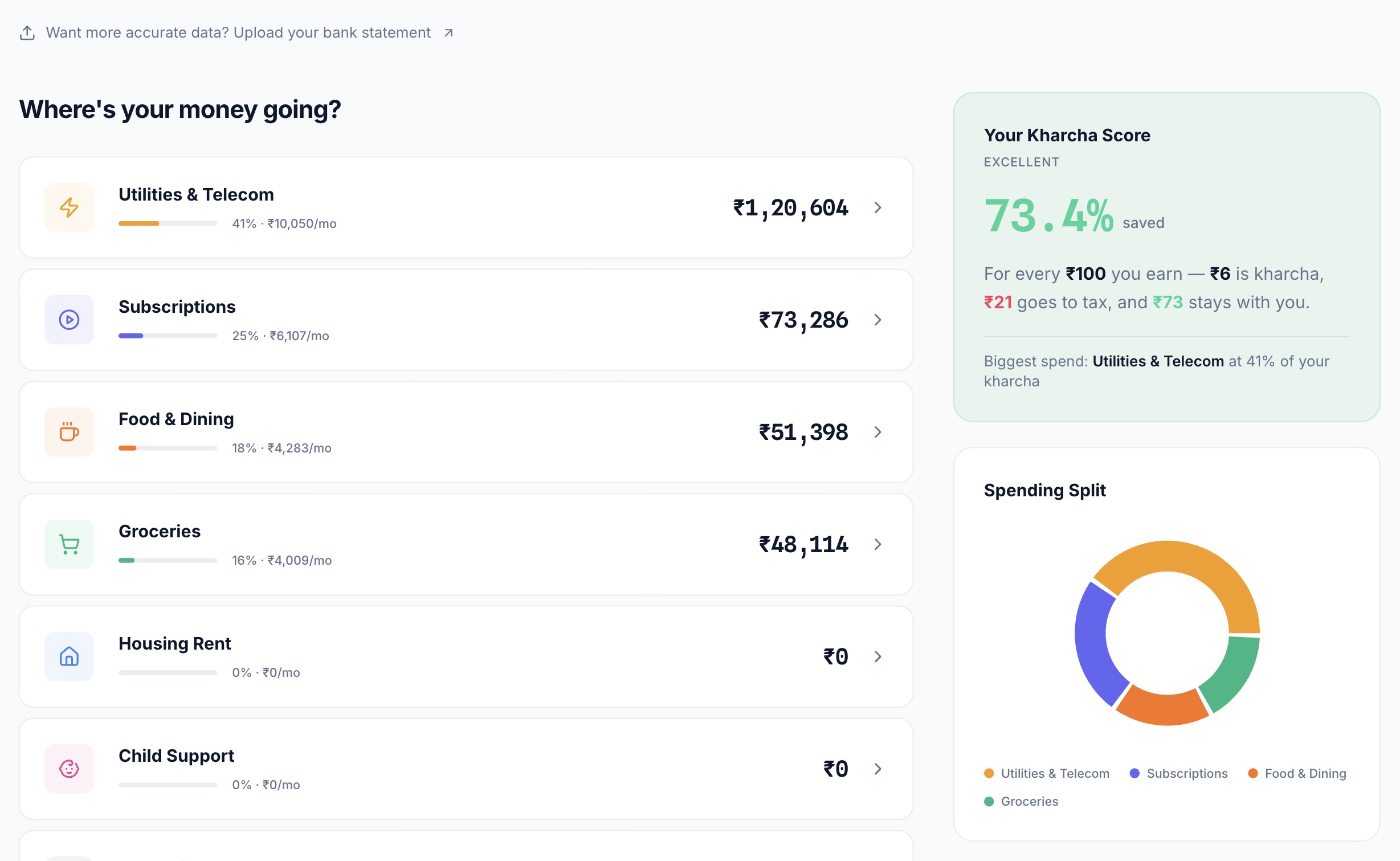Screen dimensions: 1400x861
Task: Click the shopping cart Groceries icon
Action: (69, 544)
